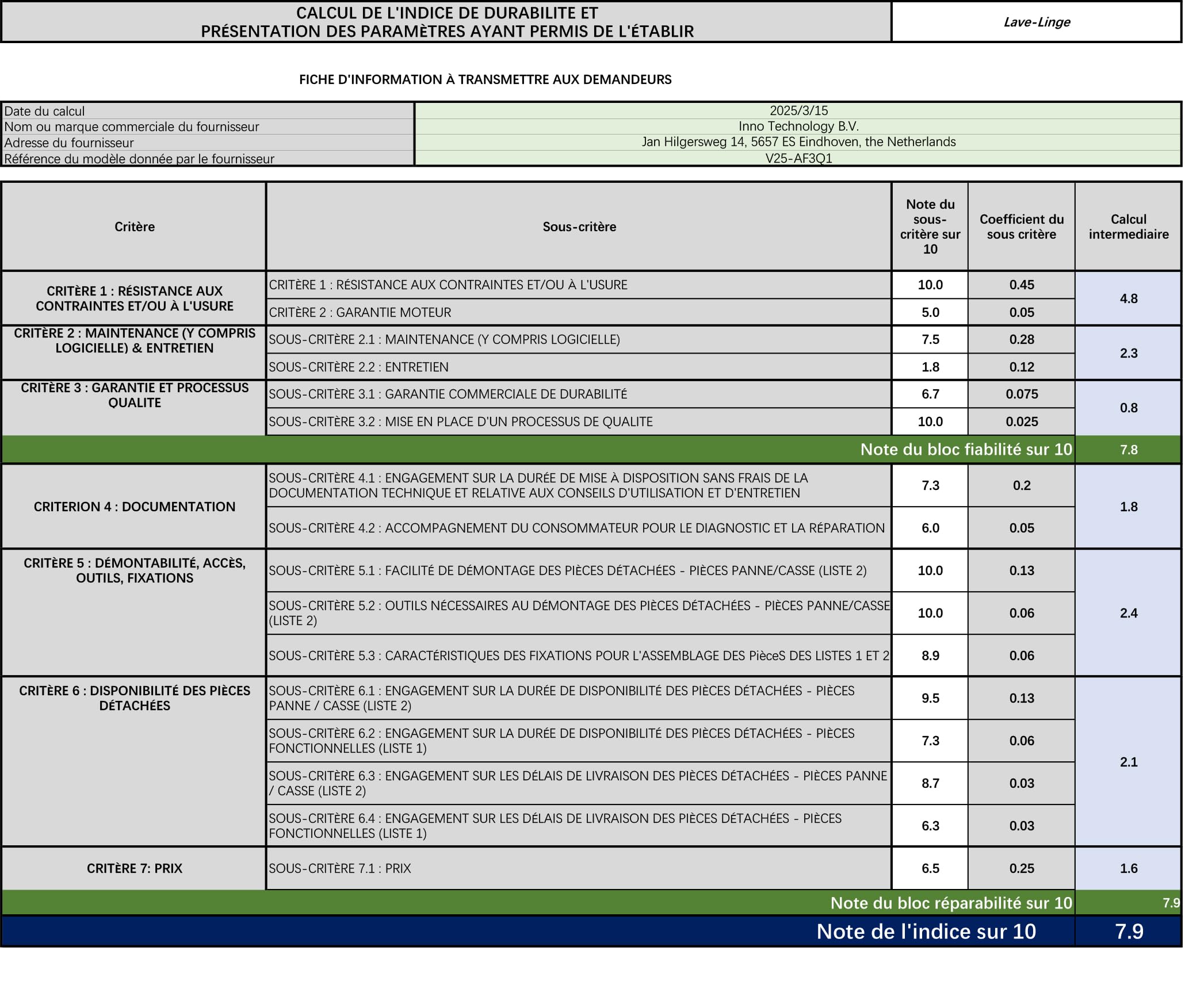Select the Calcul intermediaire column header
1185x1008 pixels.
click(x=1129, y=227)
